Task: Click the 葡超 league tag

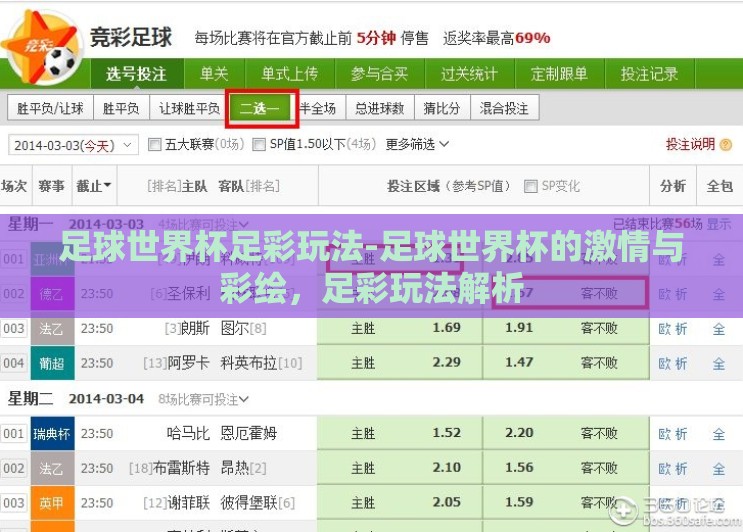Action: pyautogui.click(x=52, y=363)
